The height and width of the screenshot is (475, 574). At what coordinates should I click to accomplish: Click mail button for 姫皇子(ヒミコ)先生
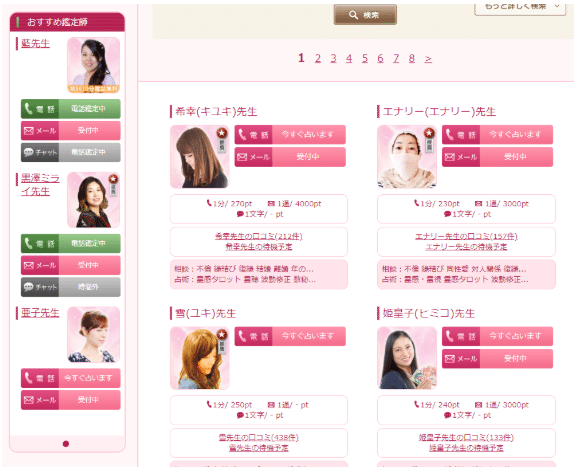pyautogui.click(x=497, y=358)
